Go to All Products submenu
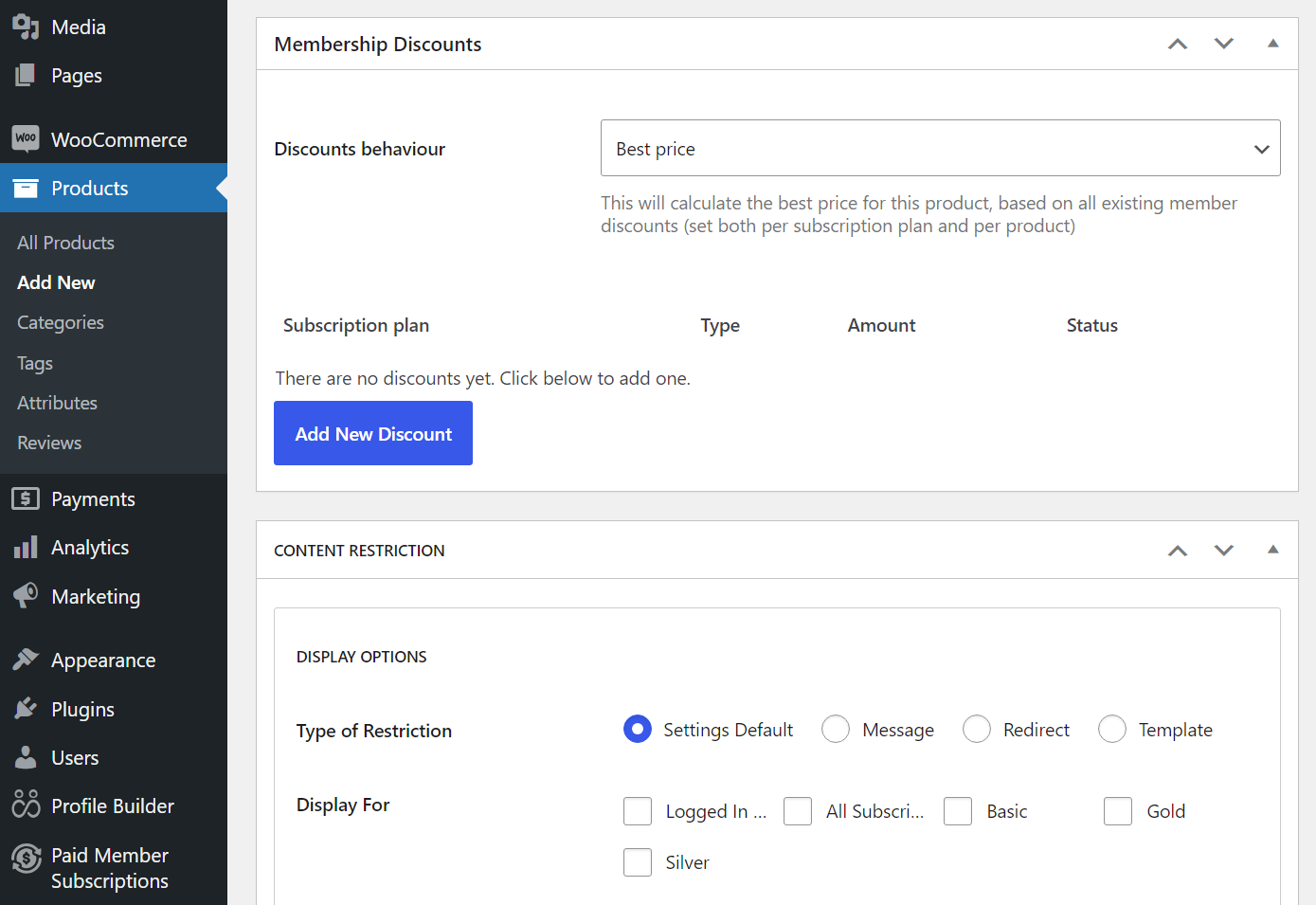Image resolution: width=1316 pixels, height=905 pixels. [65, 243]
